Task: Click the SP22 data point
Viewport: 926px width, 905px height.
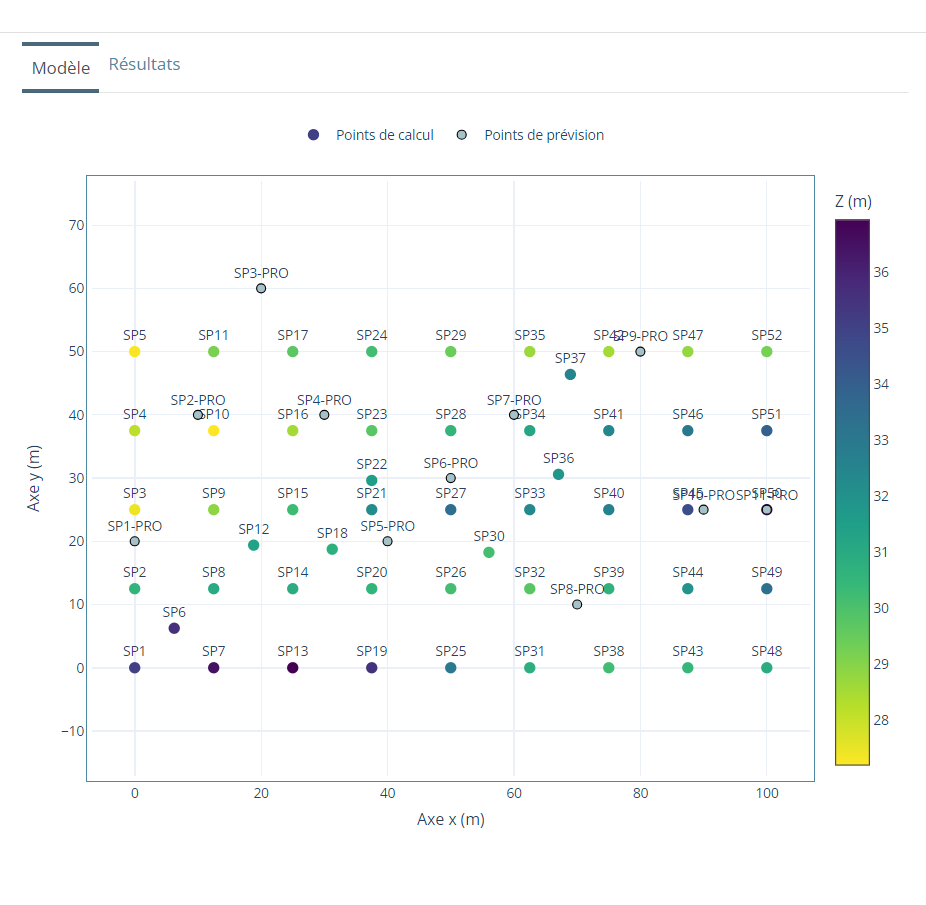Action: coord(372,480)
